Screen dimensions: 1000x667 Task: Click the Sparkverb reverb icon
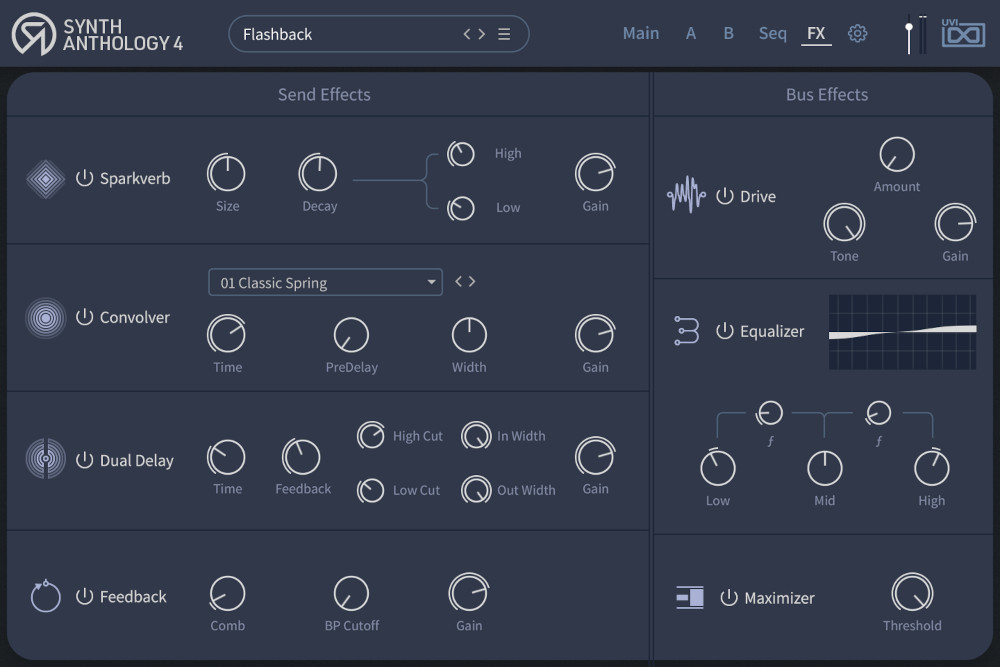tap(45, 178)
